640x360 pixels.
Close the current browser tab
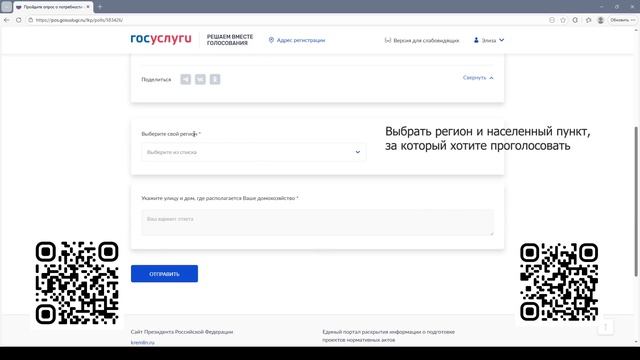[88, 7]
